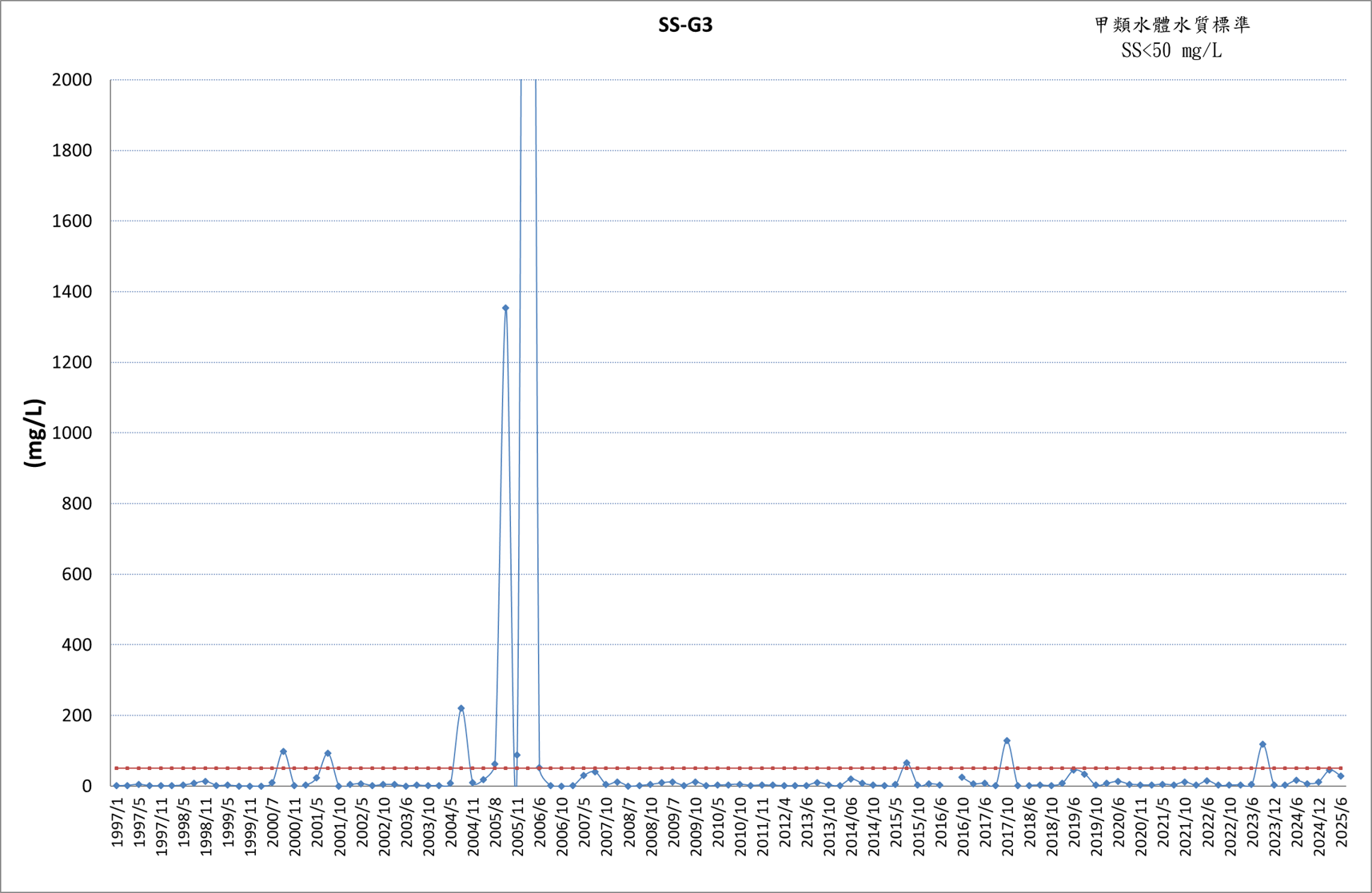Click the 2017/10 x-axis date label
Screen dimensions: 1372x893
pyautogui.click(x=1008, y=826)
